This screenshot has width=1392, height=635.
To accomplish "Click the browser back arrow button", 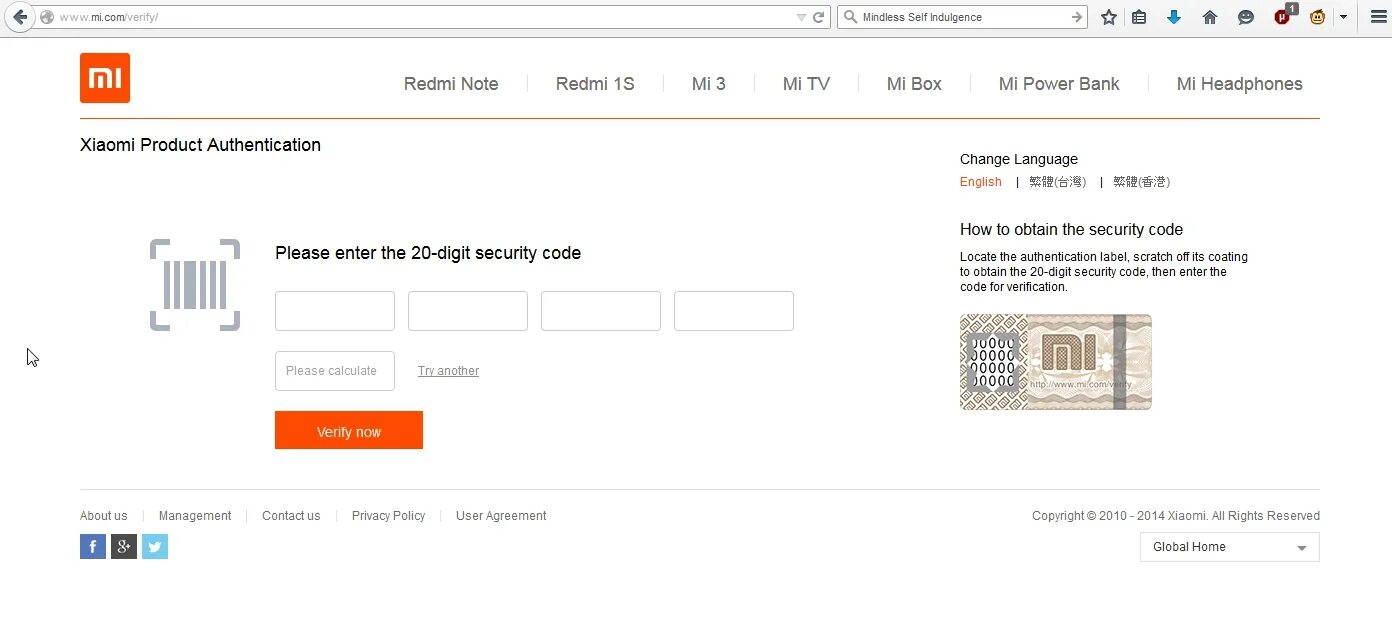I will coord(20,17).
